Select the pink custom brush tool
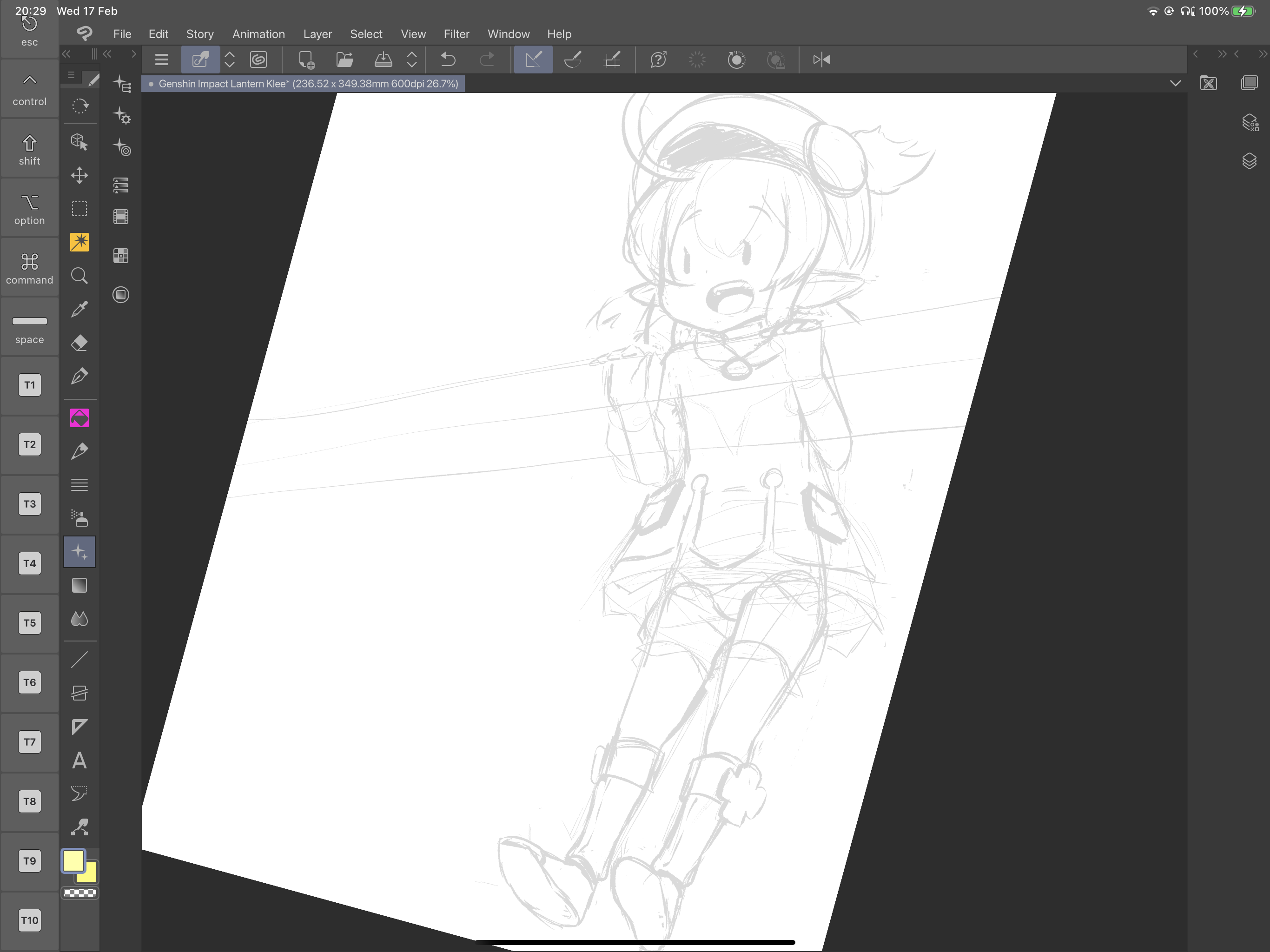This screenshot has height=952, width=1270. tap(79, 418)
